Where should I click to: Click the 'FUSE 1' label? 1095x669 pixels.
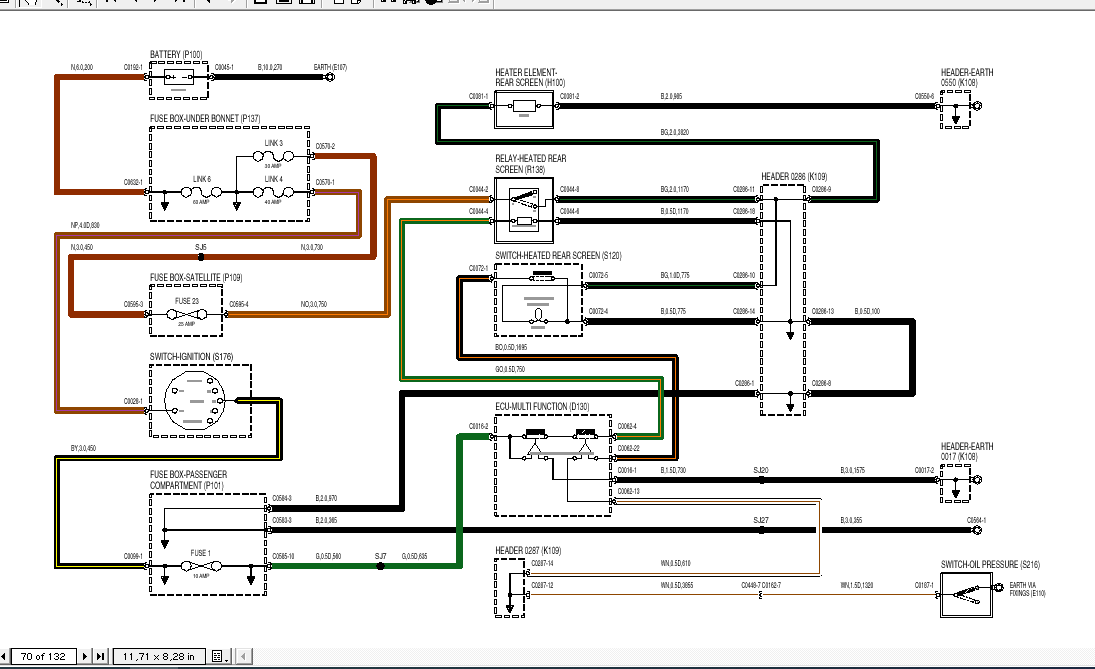pyautogui.click(x=200, y=553)
